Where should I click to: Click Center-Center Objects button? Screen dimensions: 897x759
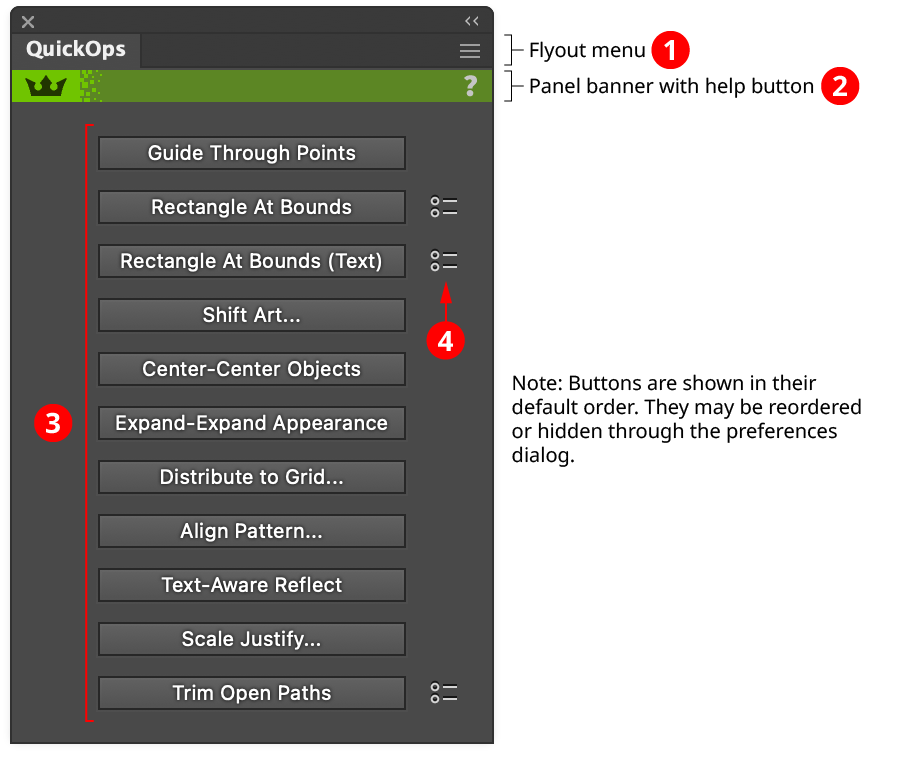tap(252, 369)
